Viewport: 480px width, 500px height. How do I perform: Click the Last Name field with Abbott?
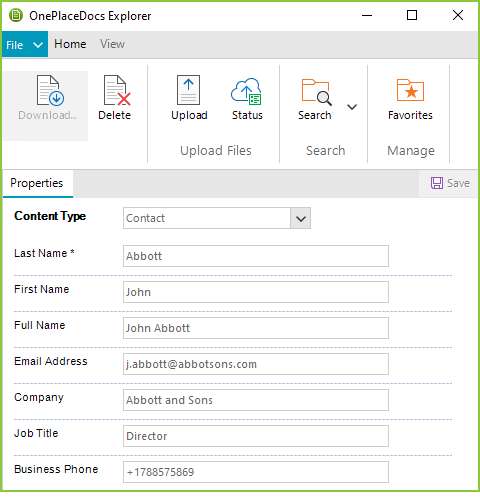[x=256, y=256]
